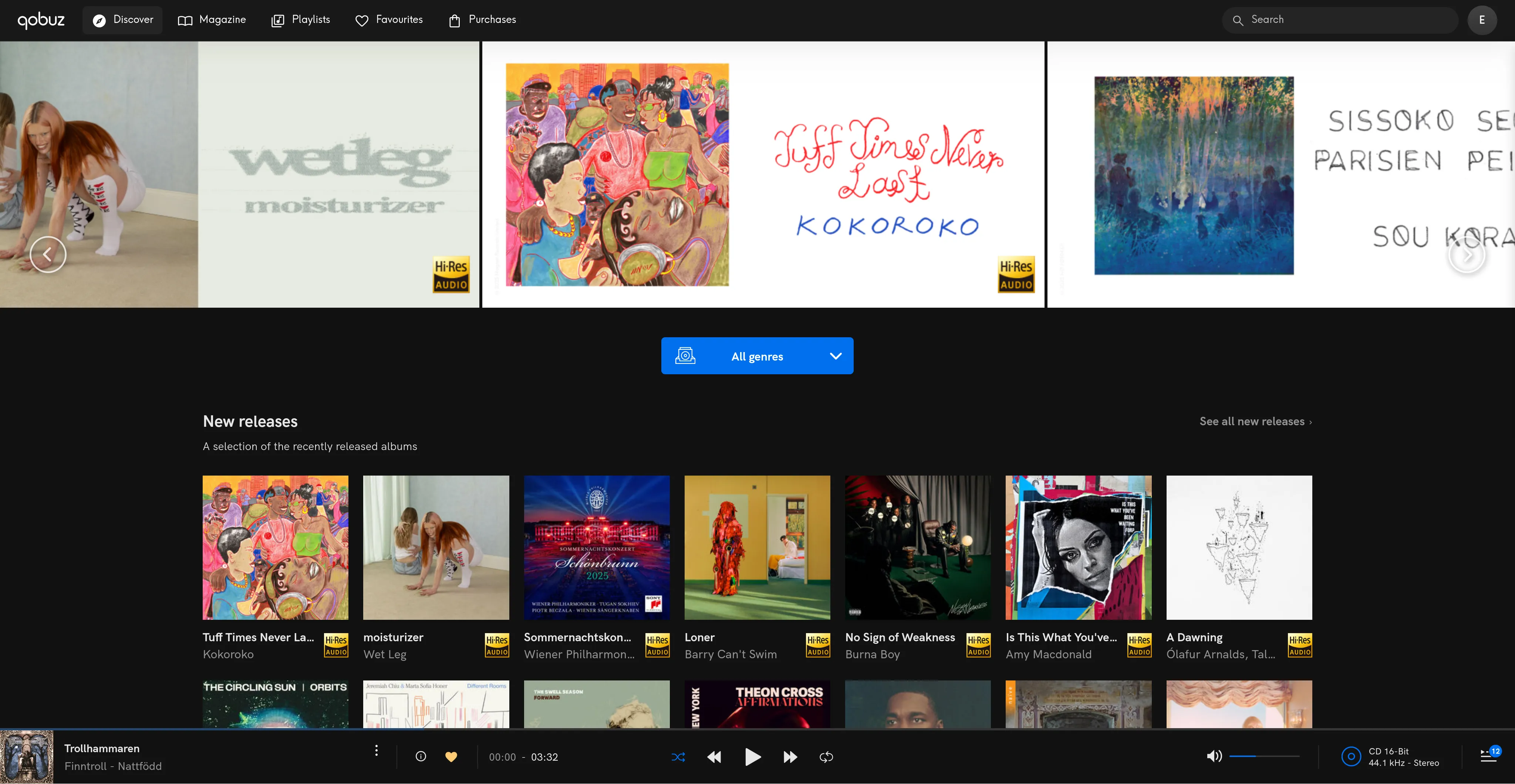Open the Theon Cross Affirmations cover
This screenshot has height=784, width=1515.
[x=757, y=704]
